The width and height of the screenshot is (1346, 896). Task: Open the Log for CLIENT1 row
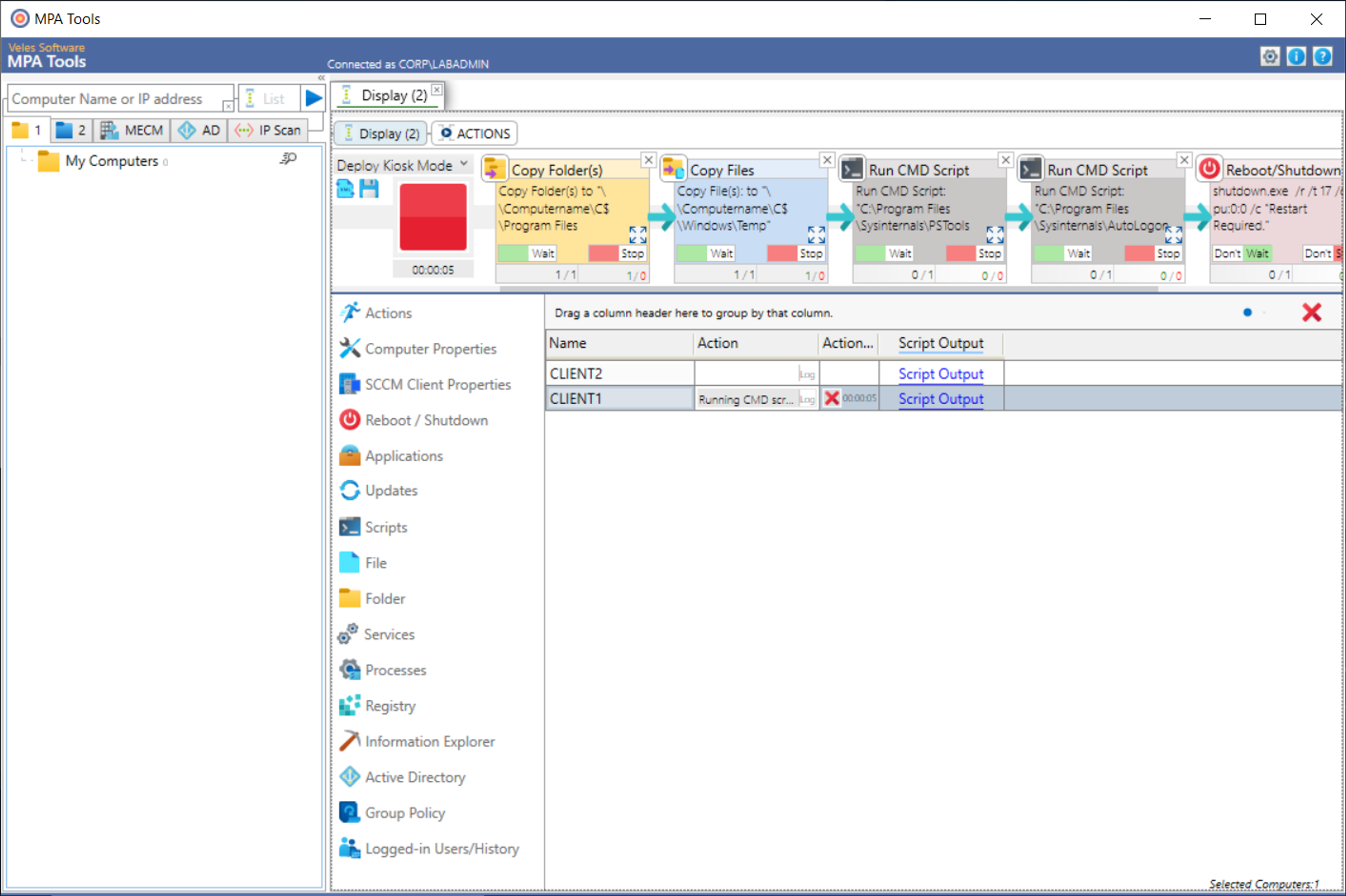click(x=807, y=399)
